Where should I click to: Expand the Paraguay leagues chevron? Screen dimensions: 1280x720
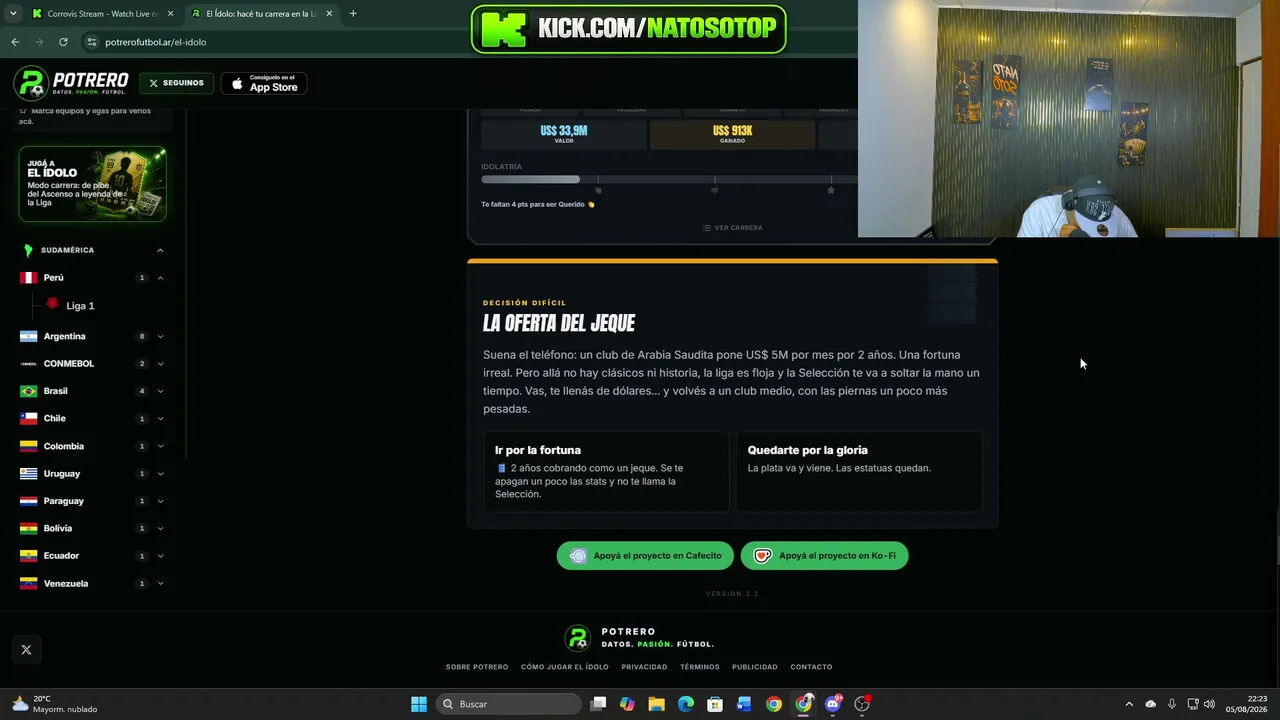pyautogui.click(x=160, y=501)
